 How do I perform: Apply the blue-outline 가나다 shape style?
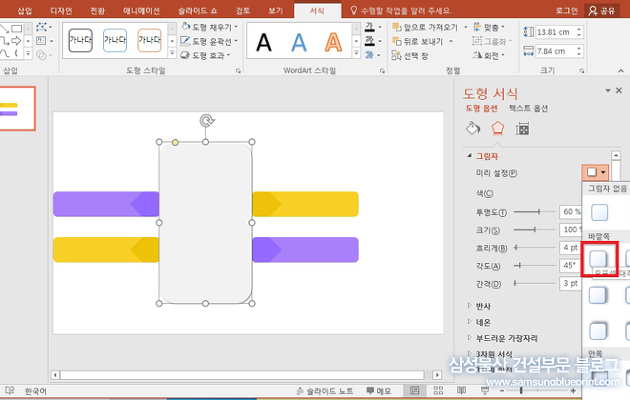pyautogui.click(x=115, y=40)
